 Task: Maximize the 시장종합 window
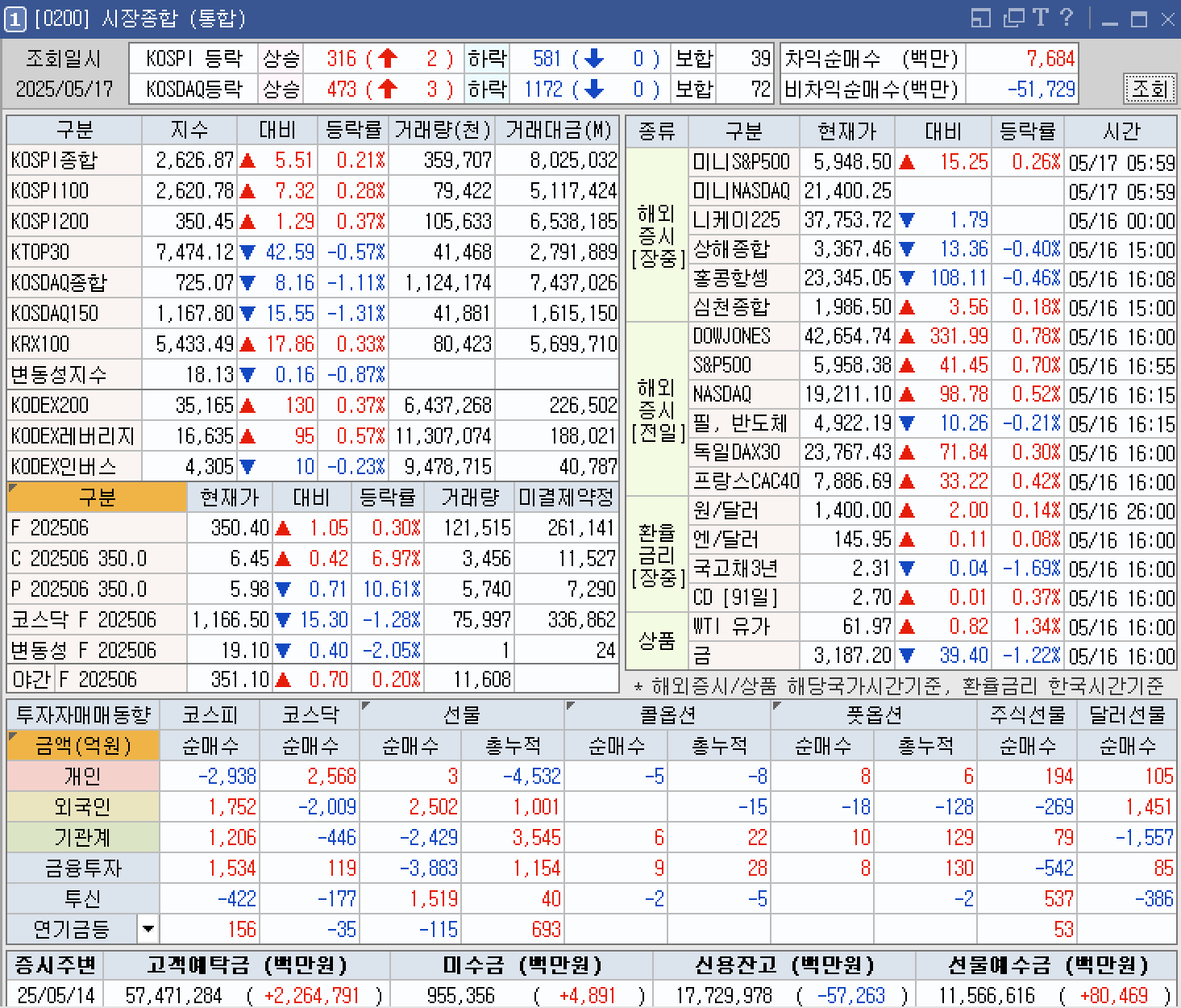(x=1138, y=19)
